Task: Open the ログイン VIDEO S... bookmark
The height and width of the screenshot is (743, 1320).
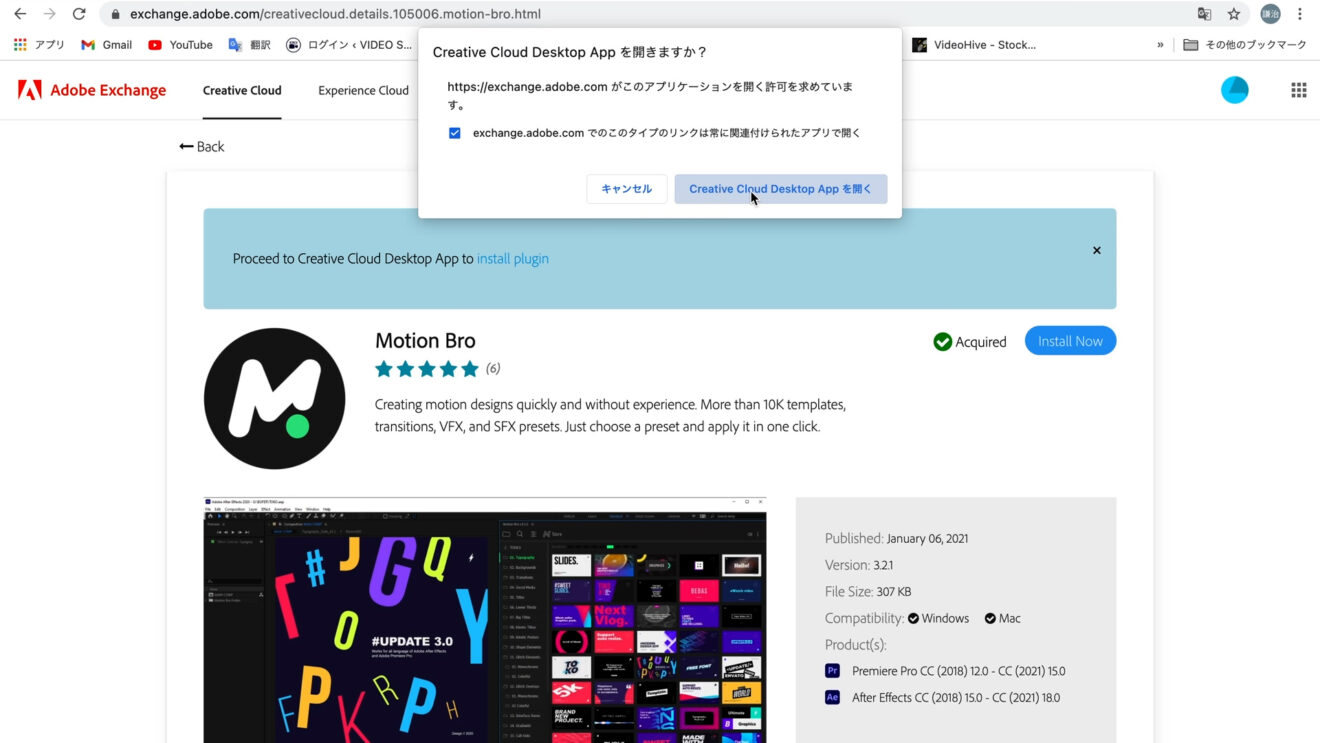Action: pyautogui.click(x=349, y=44)
